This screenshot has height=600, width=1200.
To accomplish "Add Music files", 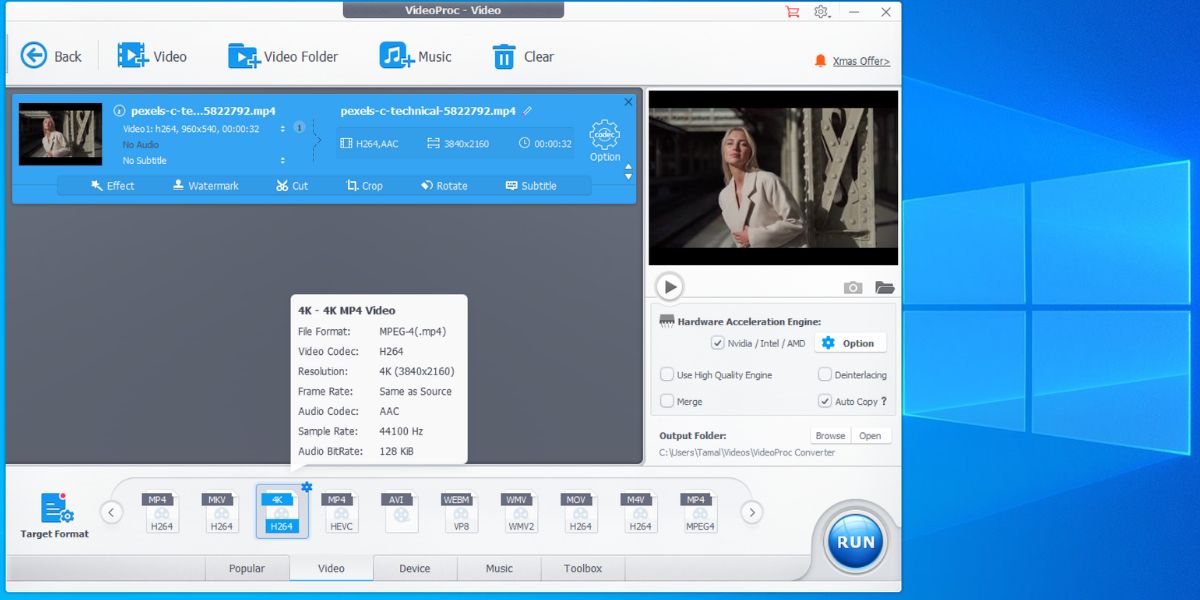I will point(416,56).
